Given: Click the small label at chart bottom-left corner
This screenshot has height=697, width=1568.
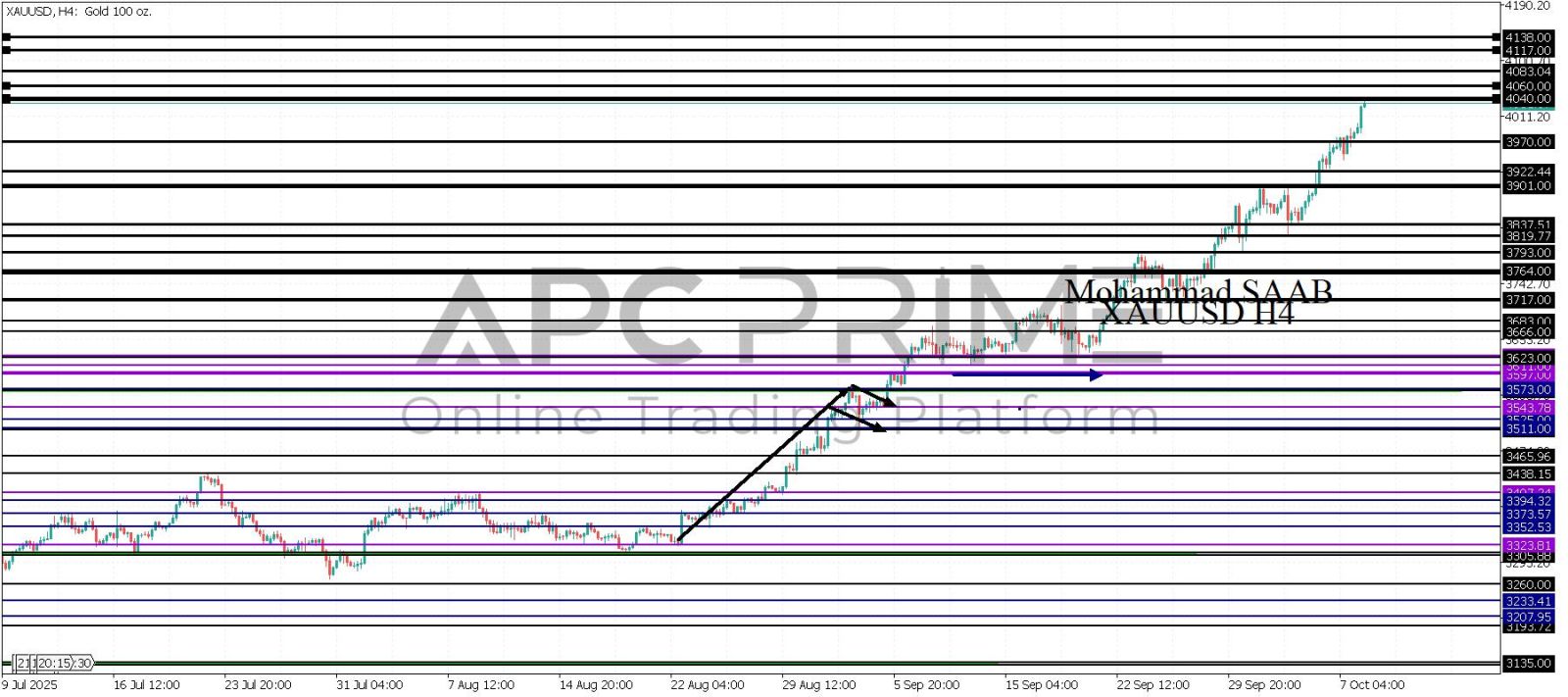Looking at the screenshot, I should (x=54, y=664).
